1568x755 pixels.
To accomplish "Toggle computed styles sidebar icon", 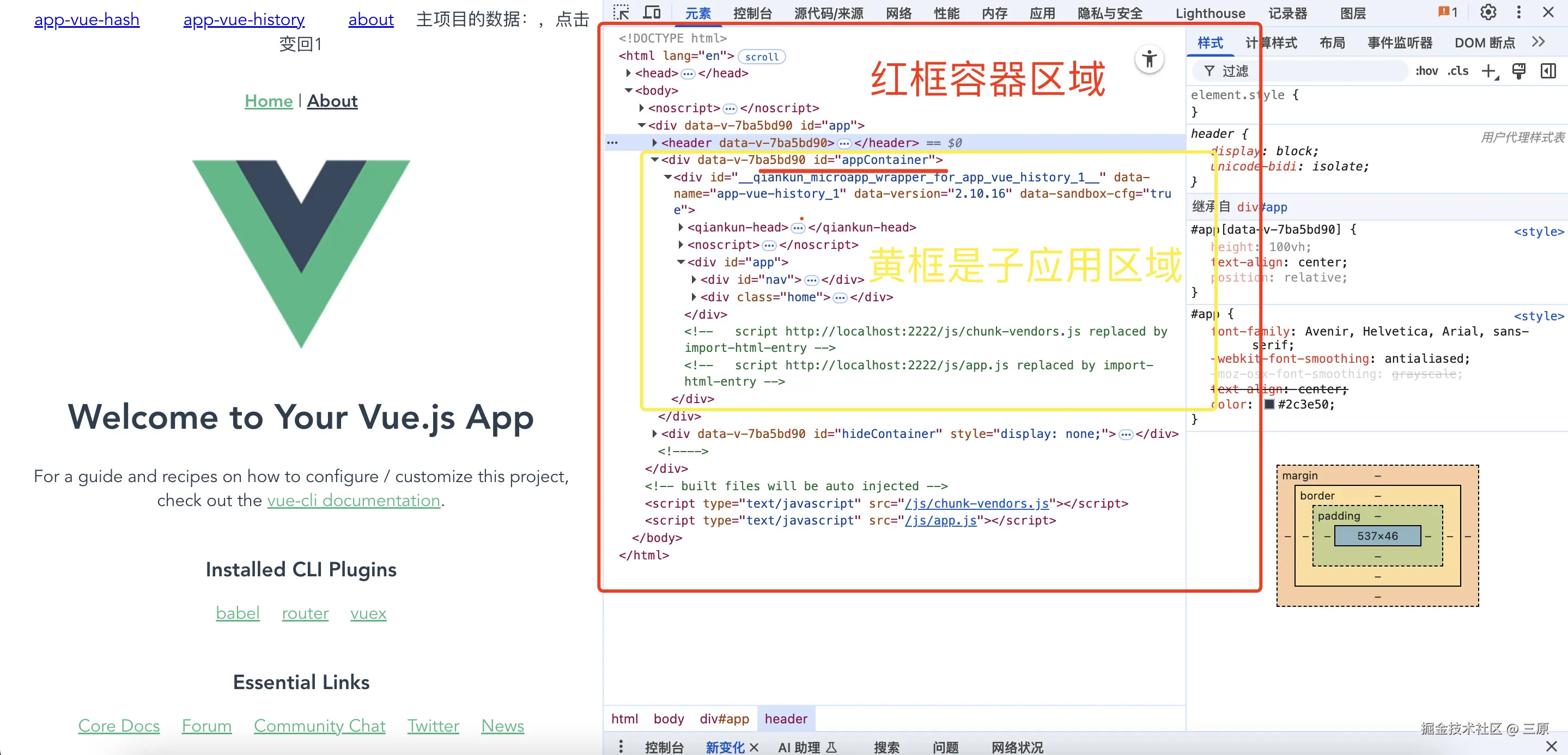I will click(x=1548, y=71).
